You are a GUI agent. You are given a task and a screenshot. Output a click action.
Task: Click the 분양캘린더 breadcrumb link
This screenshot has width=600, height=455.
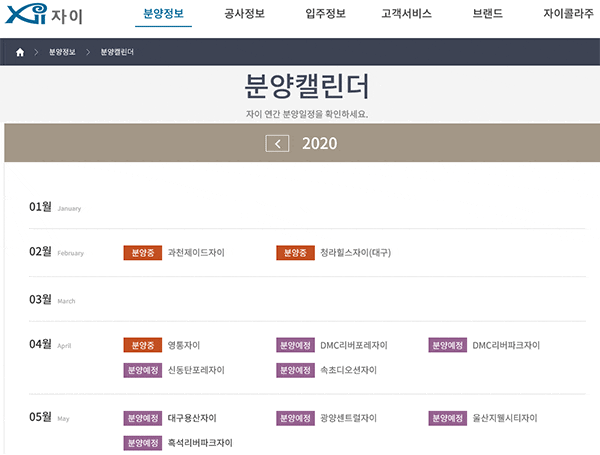pos(117,52)
